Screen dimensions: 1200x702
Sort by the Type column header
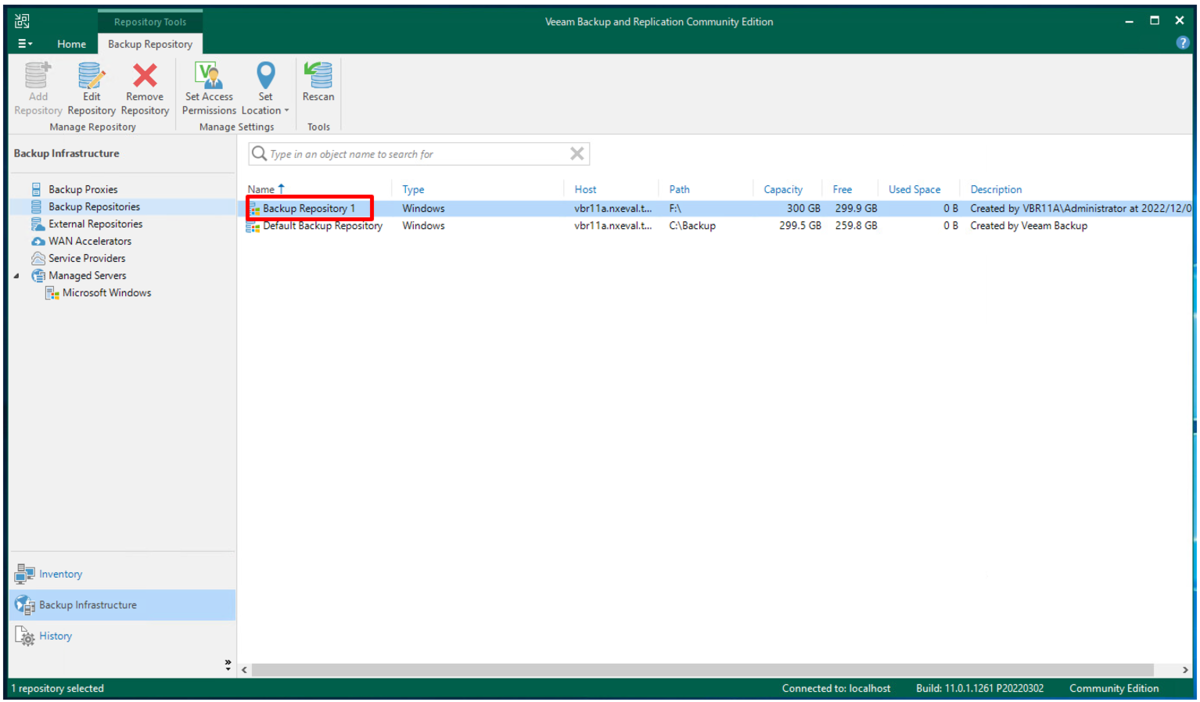pyautogui.click(x=413, y=189)
